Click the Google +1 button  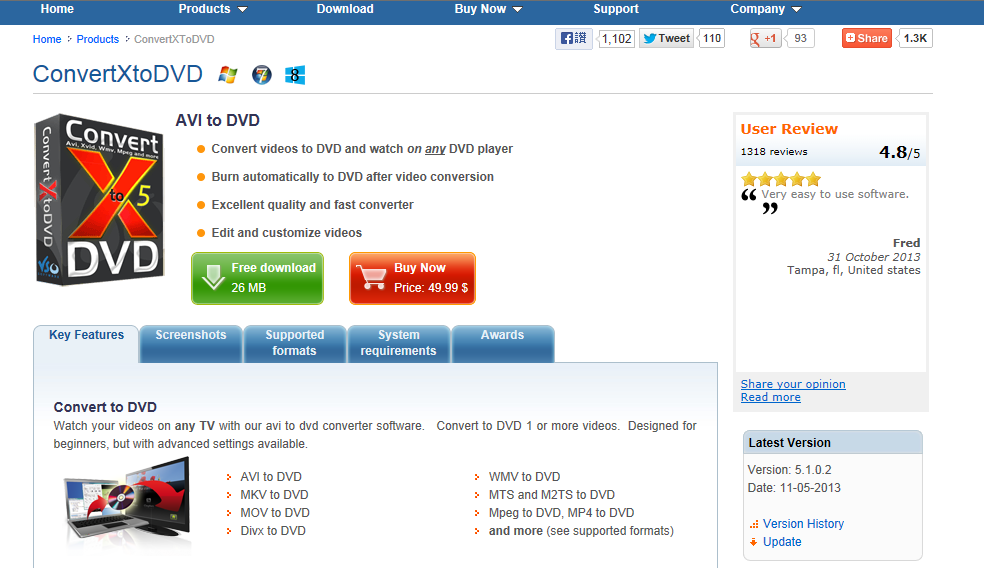[764, 38]
